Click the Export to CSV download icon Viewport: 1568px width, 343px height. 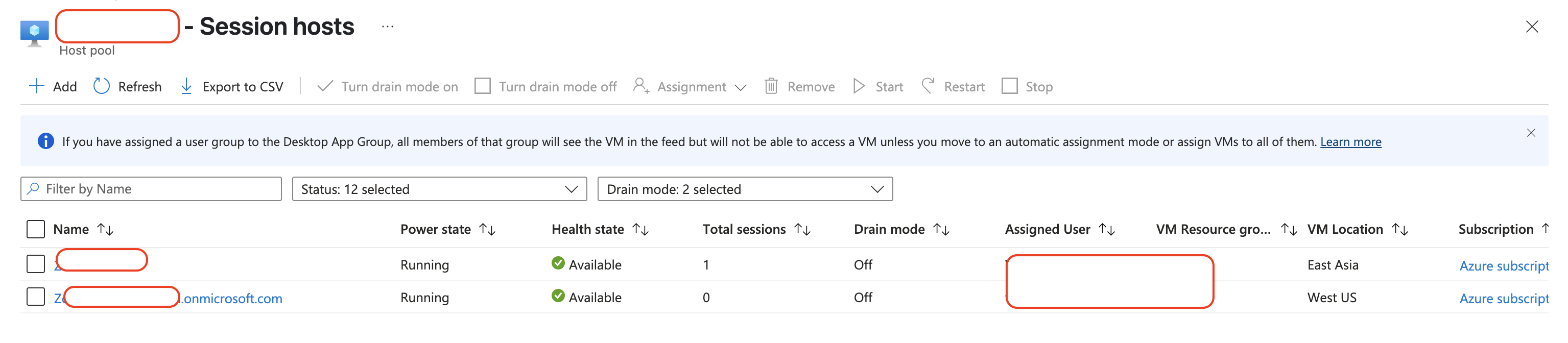(186, 86)
